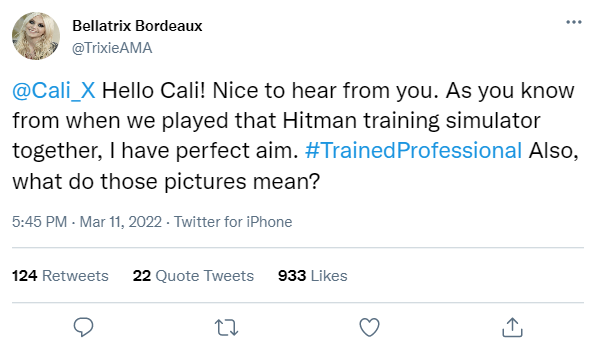
Task: Click the reply speech bubble icon
Action: tap(83, 327)
